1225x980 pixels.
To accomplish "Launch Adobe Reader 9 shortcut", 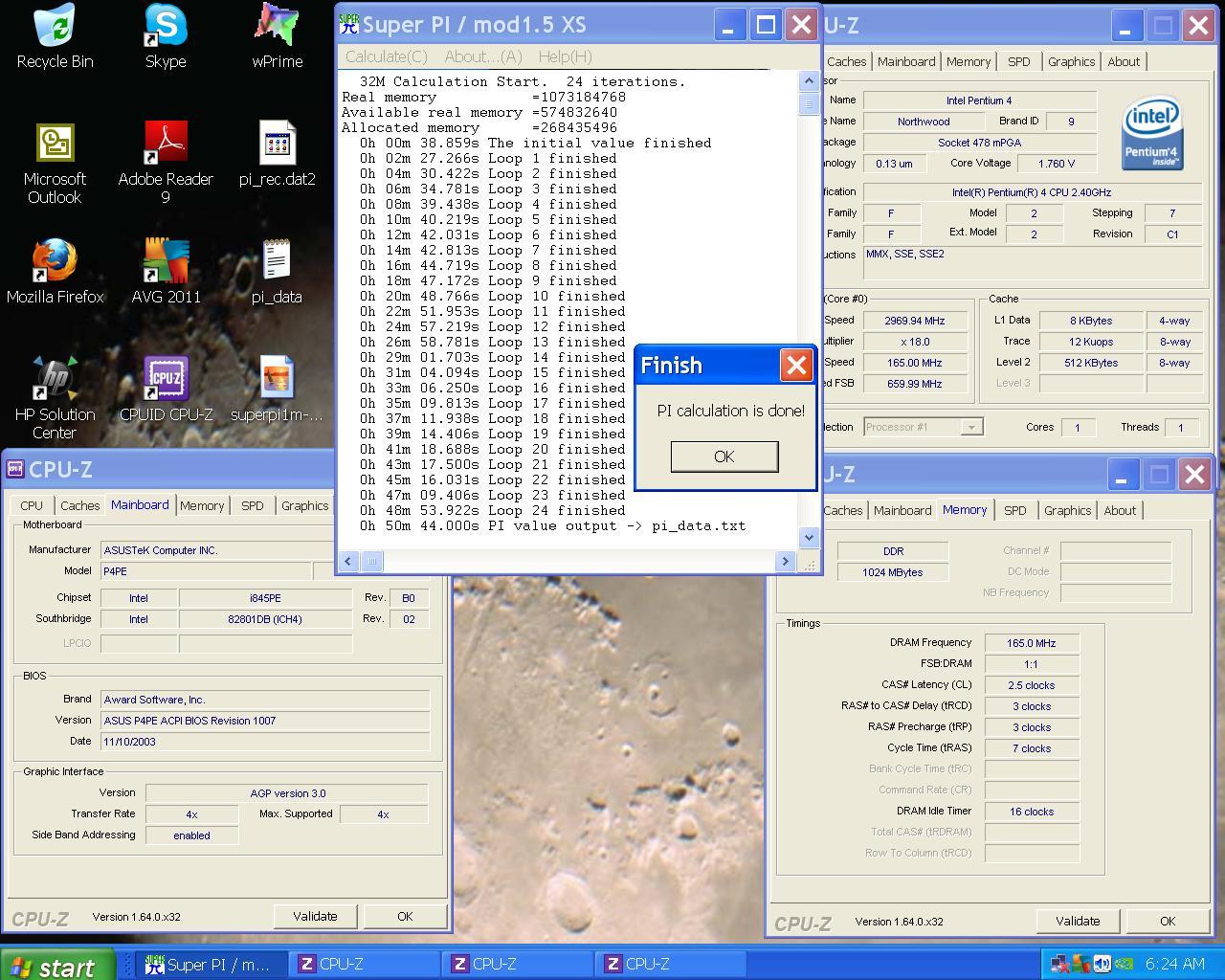I will 166,163.
